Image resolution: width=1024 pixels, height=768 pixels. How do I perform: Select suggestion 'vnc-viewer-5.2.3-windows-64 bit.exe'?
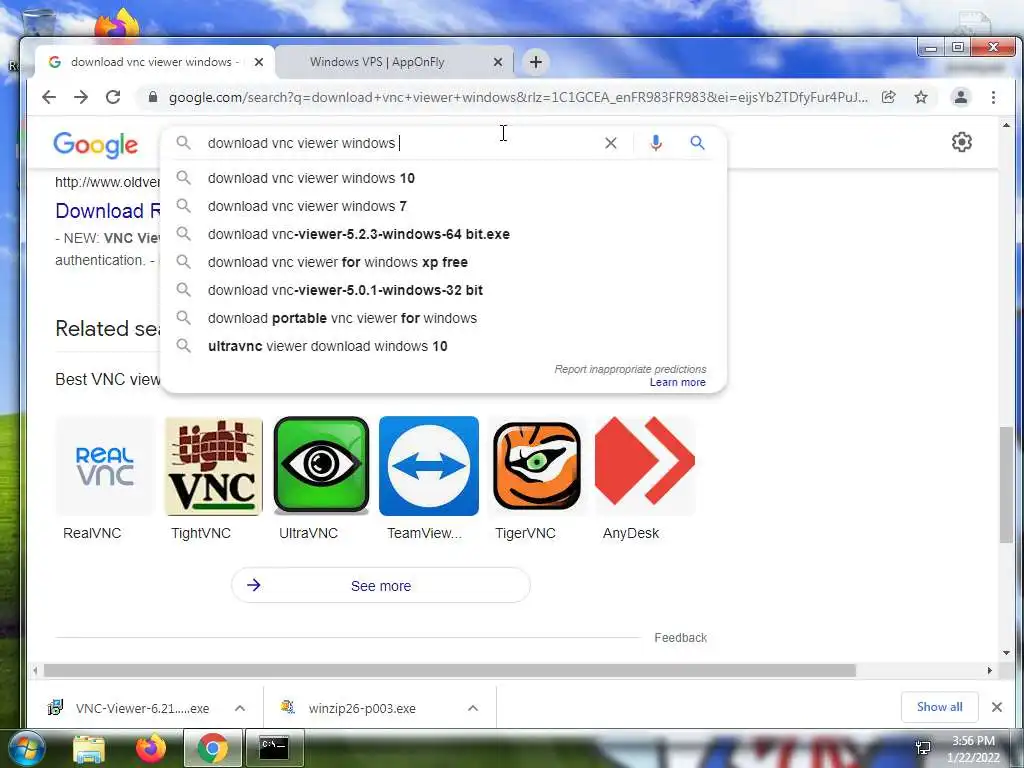tap(443, 234)
